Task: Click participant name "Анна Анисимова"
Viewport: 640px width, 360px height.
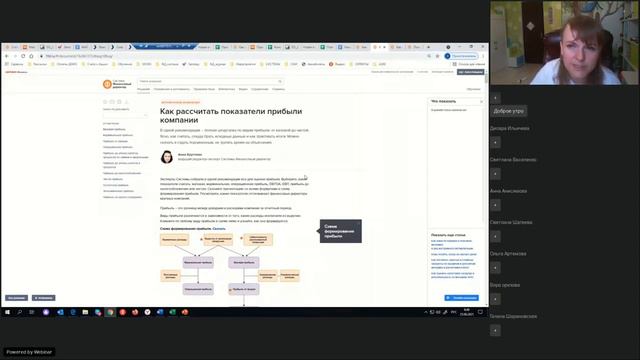Action: pos(509,191)
